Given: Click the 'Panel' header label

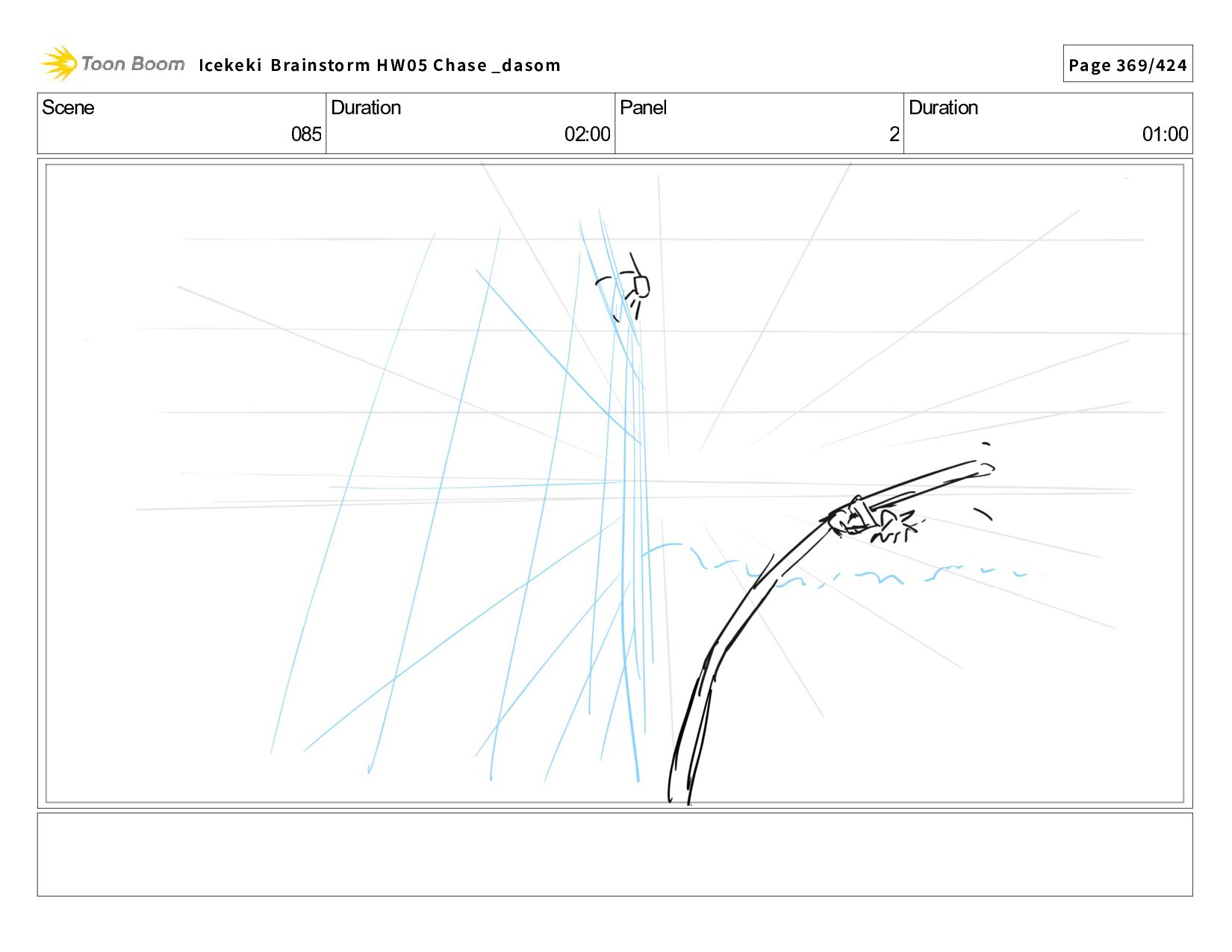Looking at the screenshot, I should point(643,108).
